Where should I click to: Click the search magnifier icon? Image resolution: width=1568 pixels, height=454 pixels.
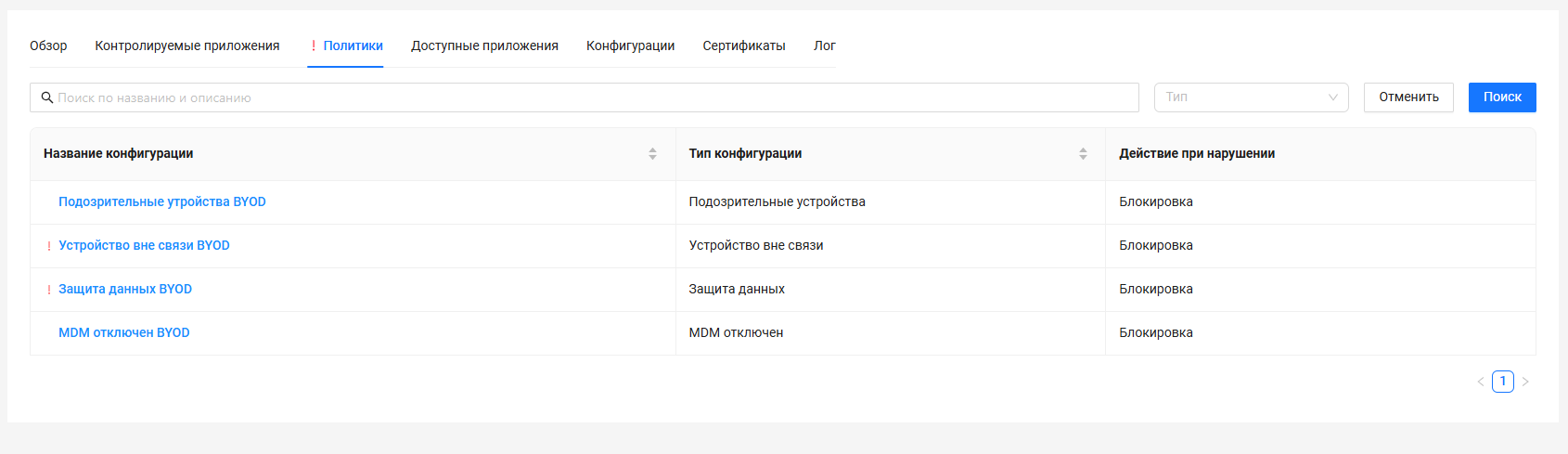coord(47,97)
